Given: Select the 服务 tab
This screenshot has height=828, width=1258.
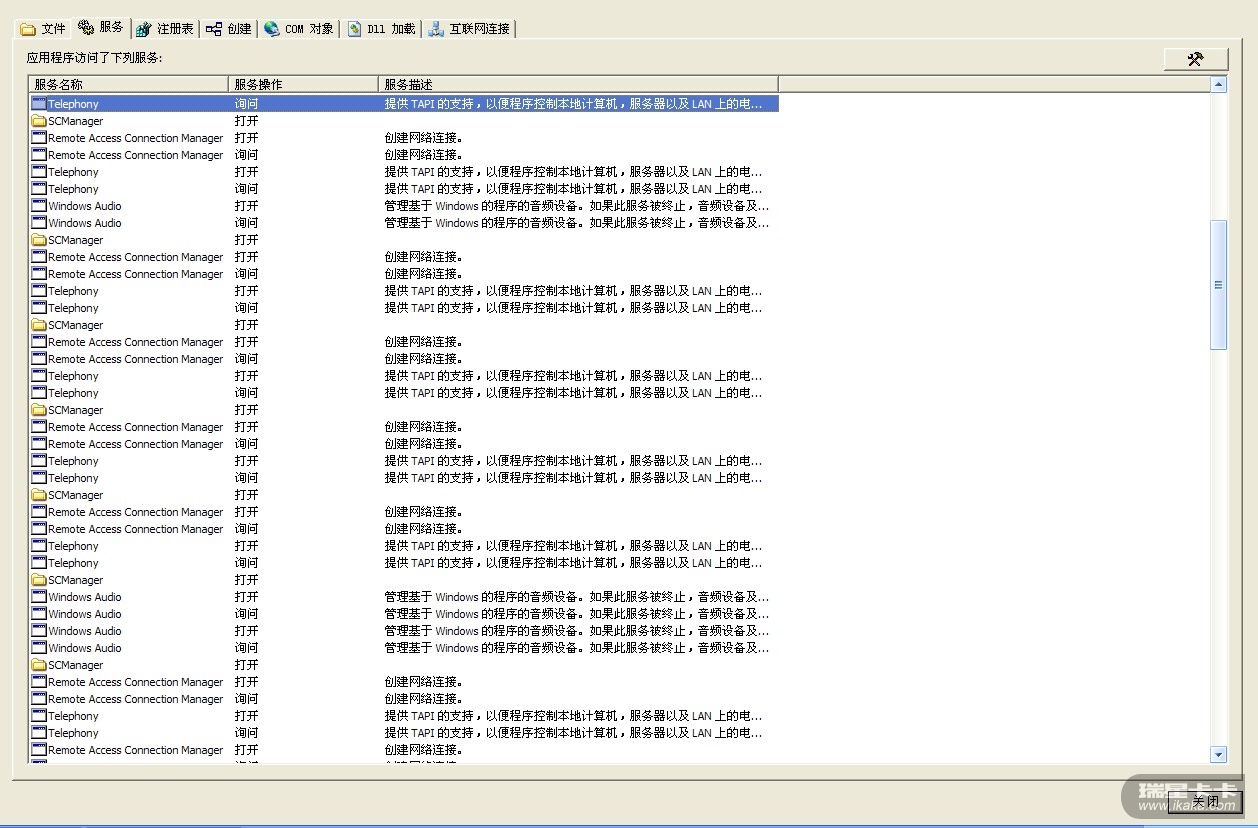Looking at the screenshot, I should coord(101,27).
